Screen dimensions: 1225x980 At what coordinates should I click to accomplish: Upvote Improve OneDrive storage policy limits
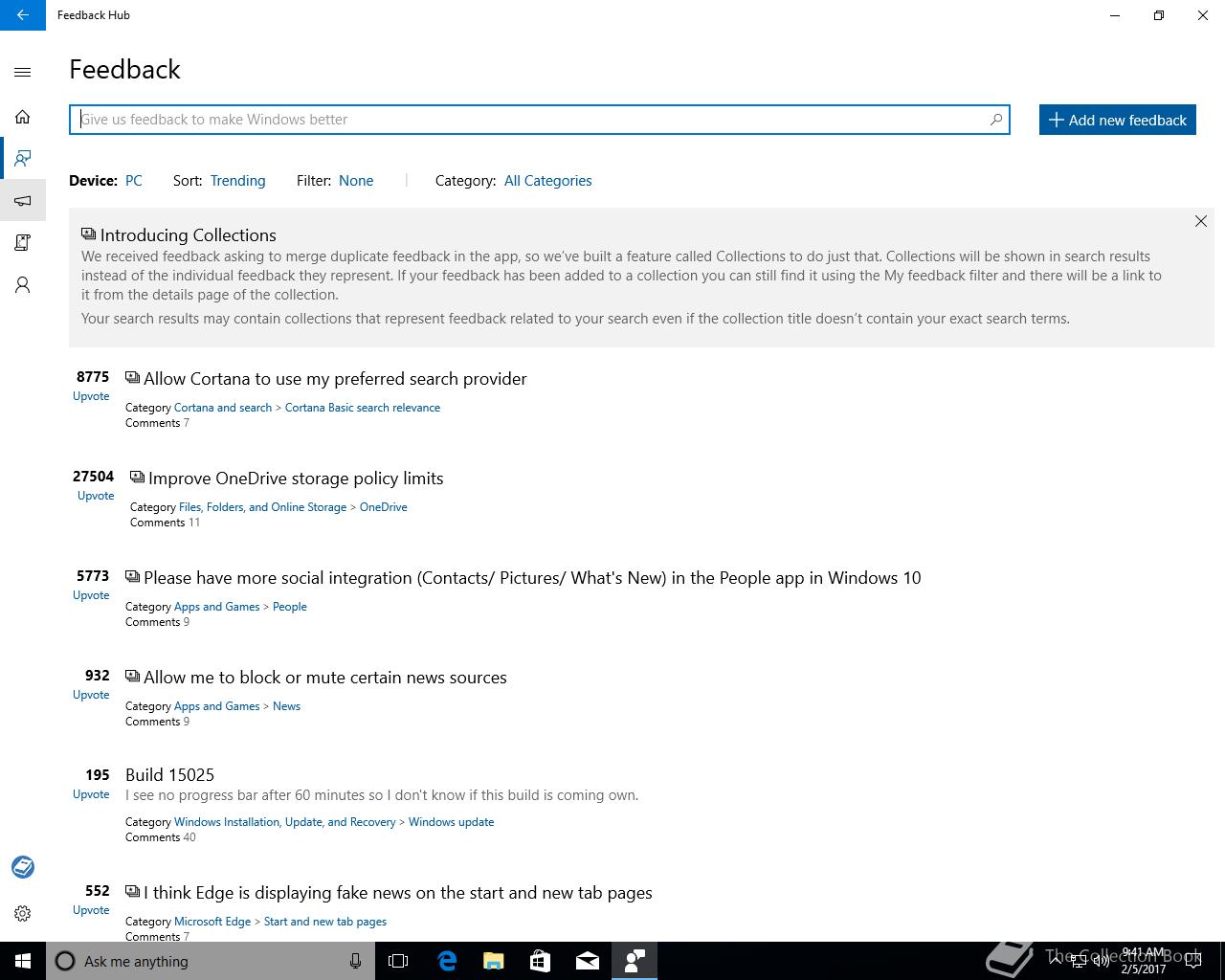click(96, 496)
